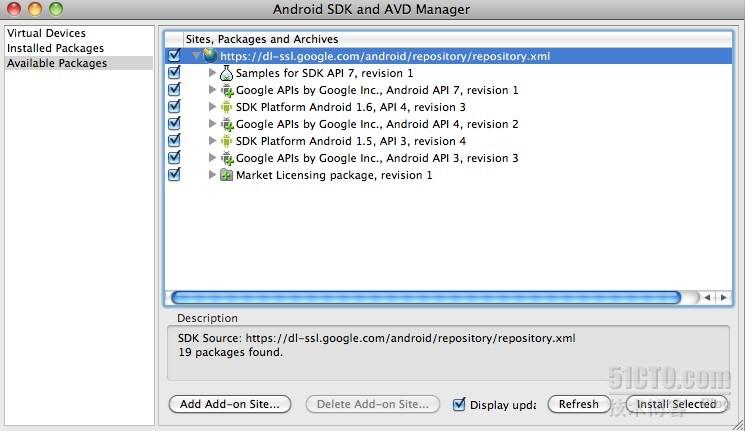Click Install Selected button
The image size is (745, 431).
tap(677, 404)
